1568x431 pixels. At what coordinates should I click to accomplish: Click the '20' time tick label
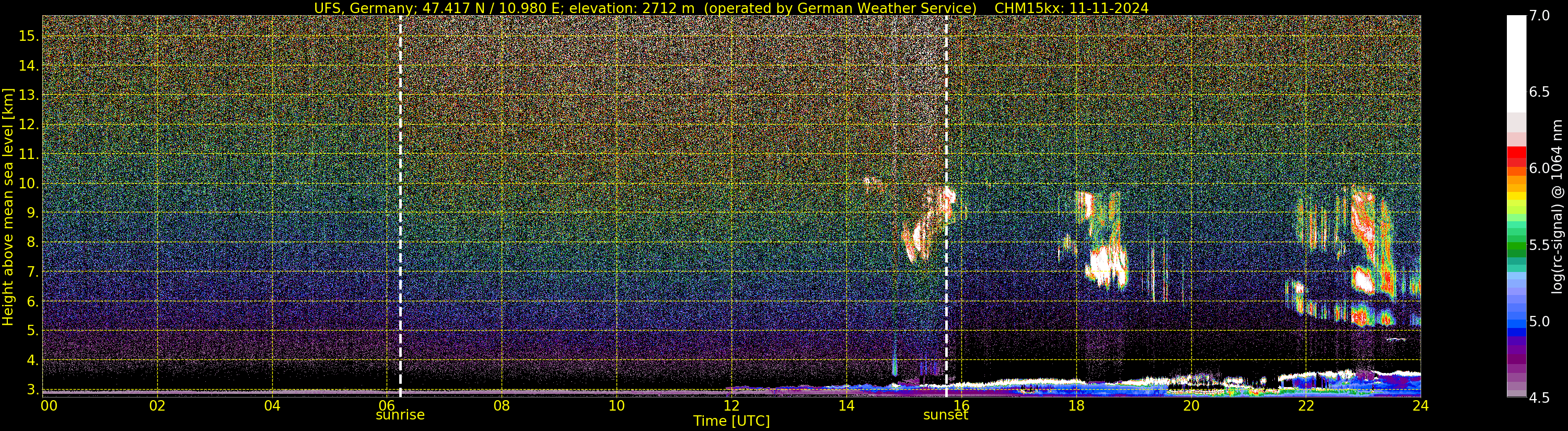pos(1191,405)
